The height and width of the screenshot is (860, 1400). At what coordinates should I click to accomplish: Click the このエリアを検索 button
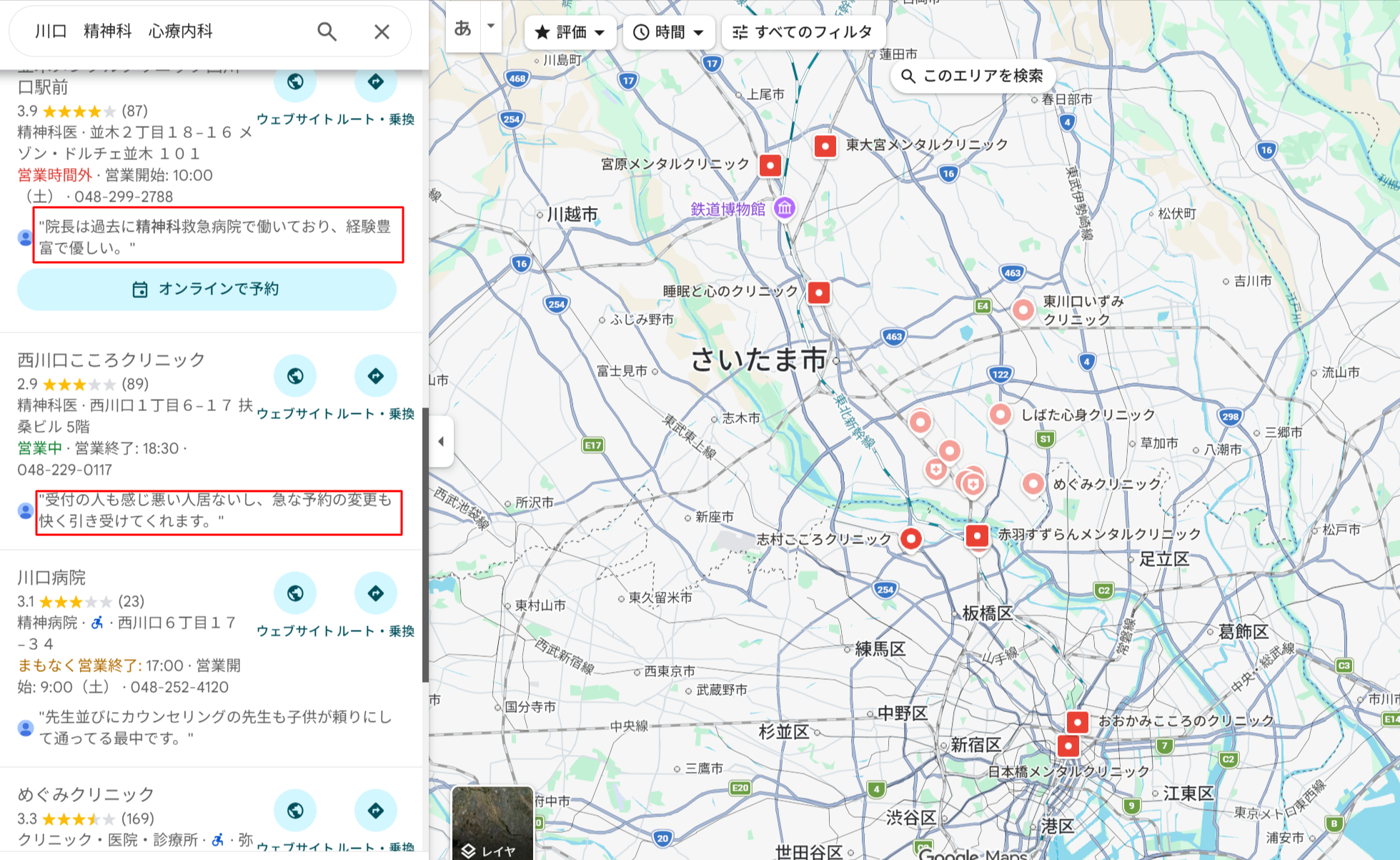click(x=973, y=76)
